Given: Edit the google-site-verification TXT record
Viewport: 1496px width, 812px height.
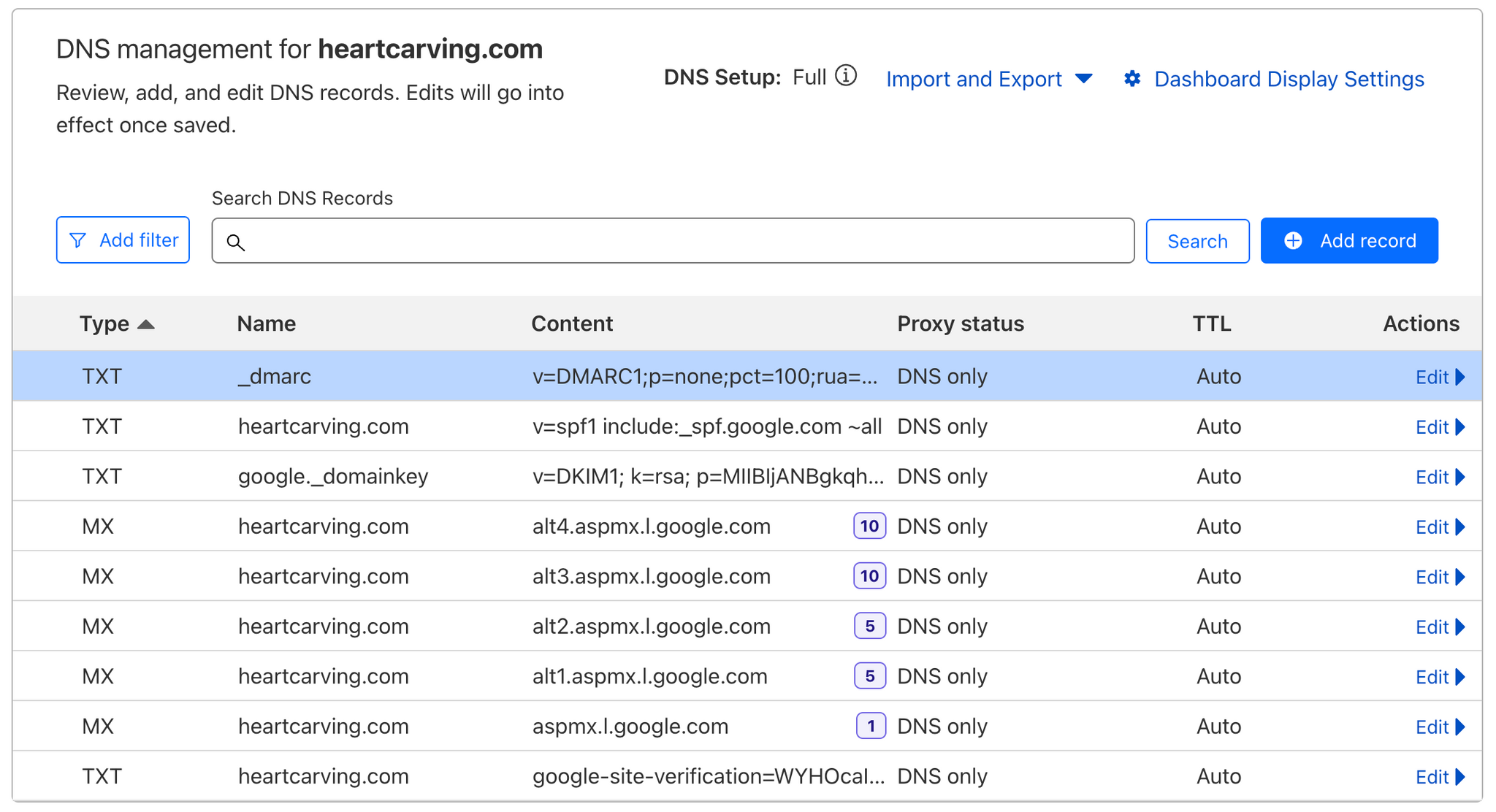Looking at the screenshot, I should (x=1432, y=777).
